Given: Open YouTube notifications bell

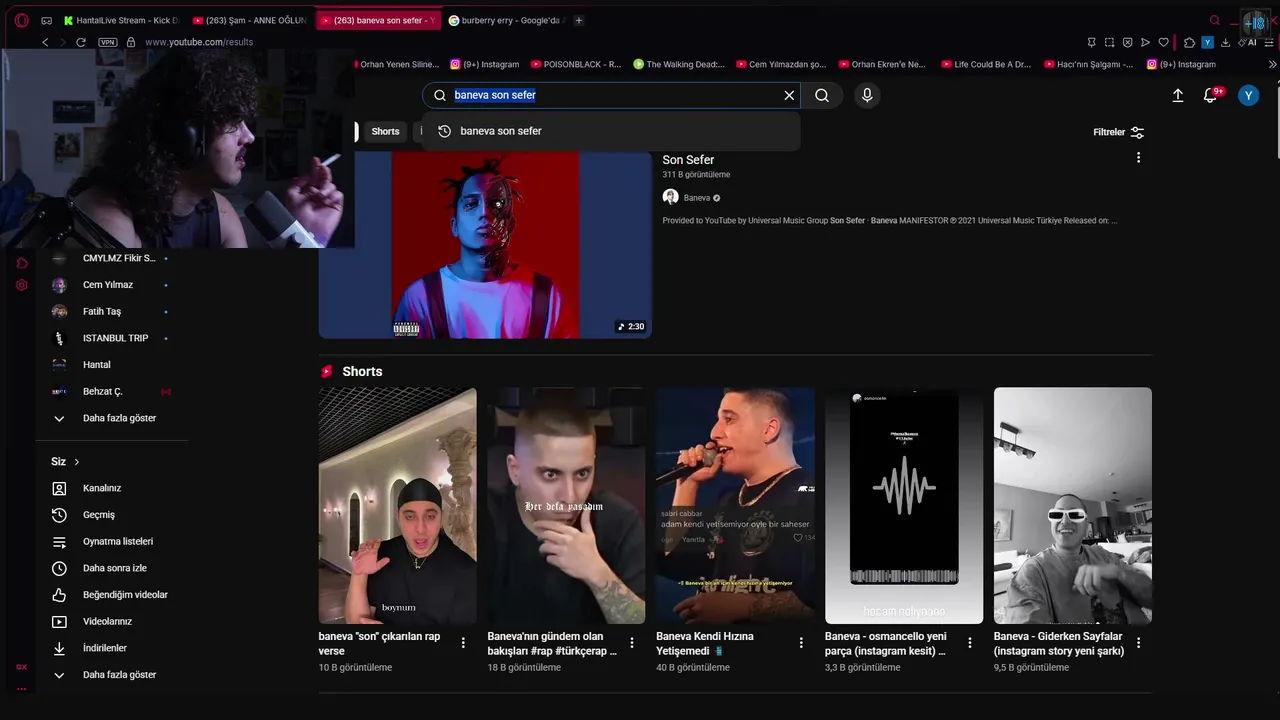Looking at the screenshot, I should 1210,95.
